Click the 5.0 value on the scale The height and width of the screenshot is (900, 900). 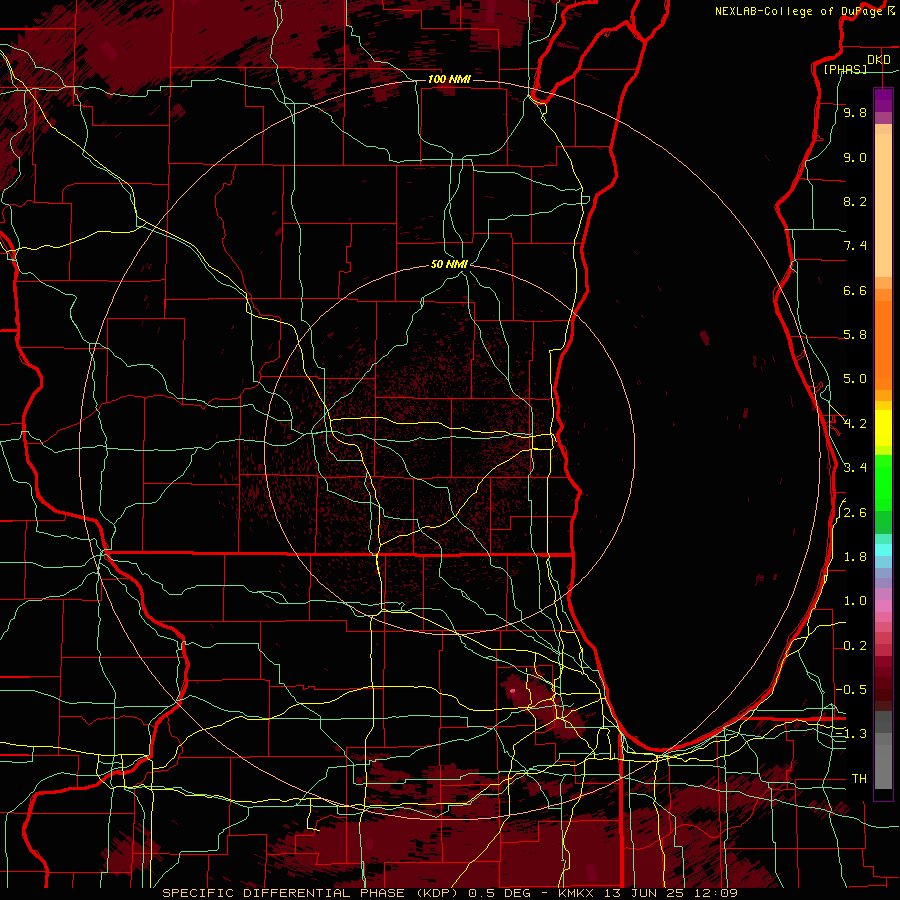click(x=855, y=379)
